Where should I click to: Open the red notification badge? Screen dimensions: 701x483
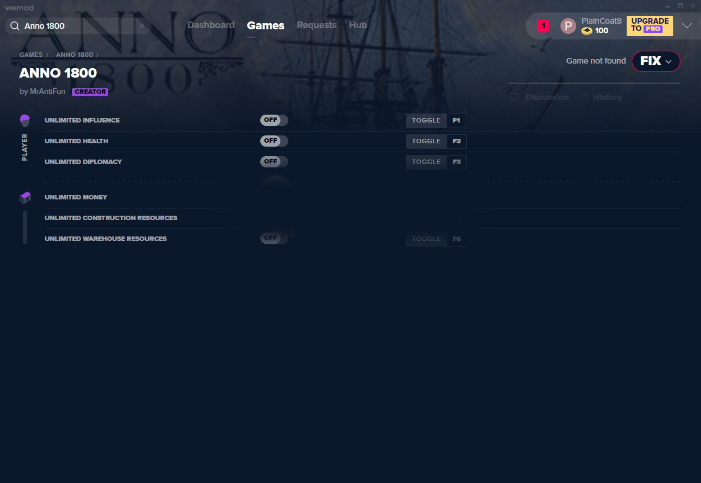coord(543,26)
